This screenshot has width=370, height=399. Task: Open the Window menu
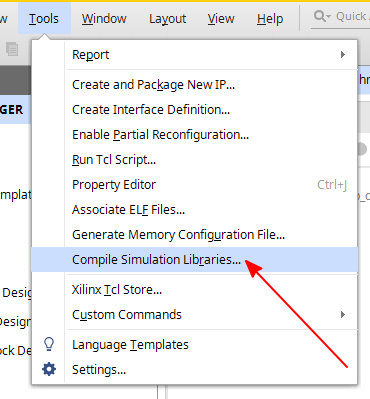104,19
